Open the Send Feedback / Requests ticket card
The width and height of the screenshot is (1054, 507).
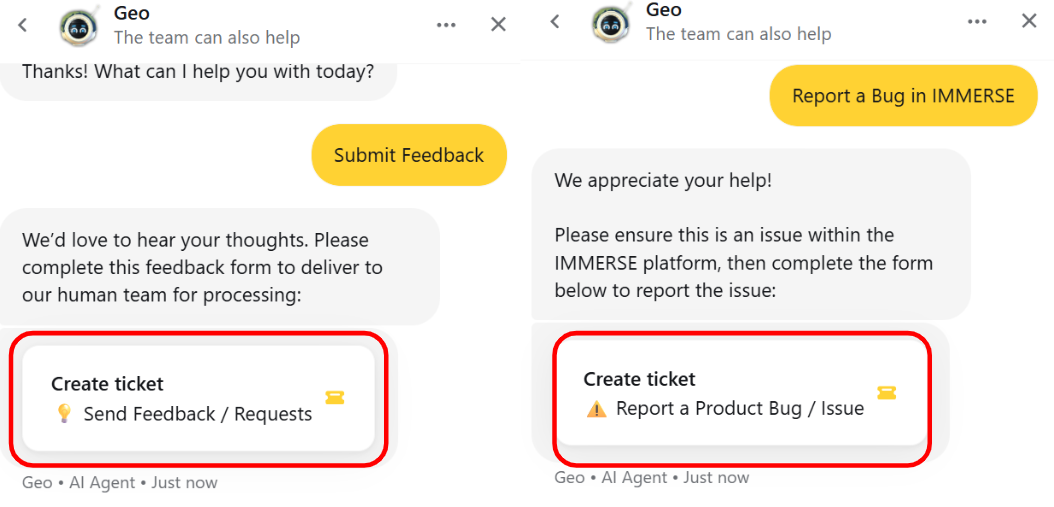(x=198, y=398)
